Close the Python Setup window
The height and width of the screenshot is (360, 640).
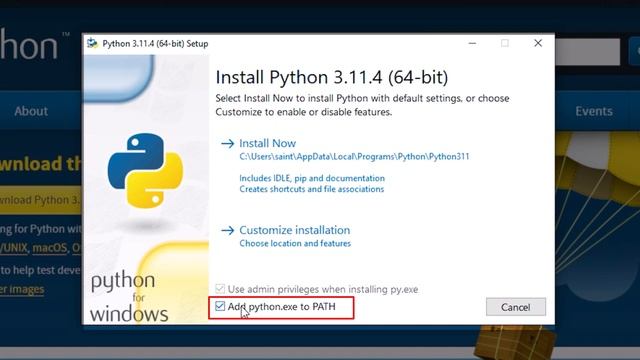538,43
